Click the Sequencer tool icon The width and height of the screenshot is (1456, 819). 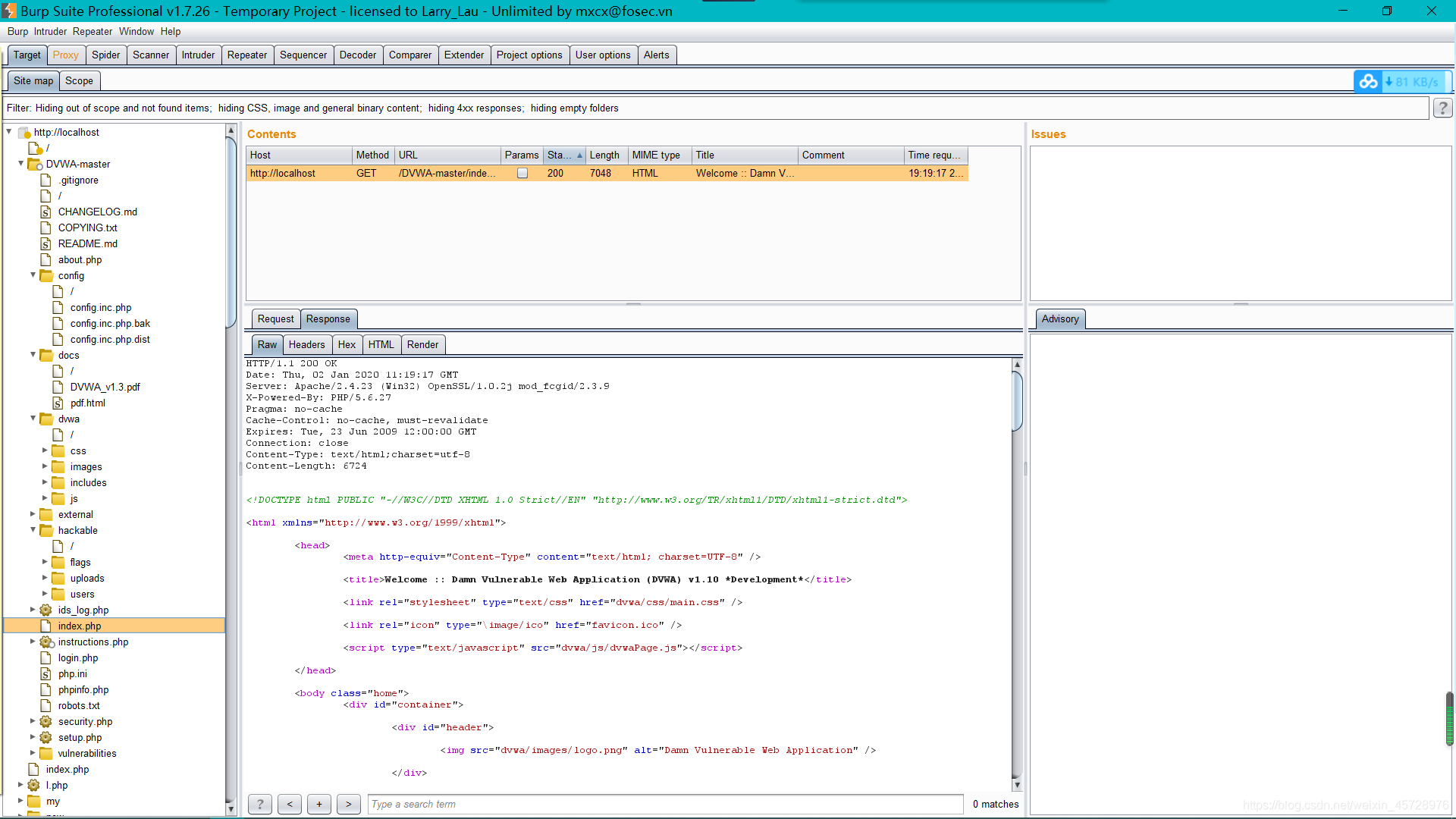pyautogui.click(x=303, y=55)
